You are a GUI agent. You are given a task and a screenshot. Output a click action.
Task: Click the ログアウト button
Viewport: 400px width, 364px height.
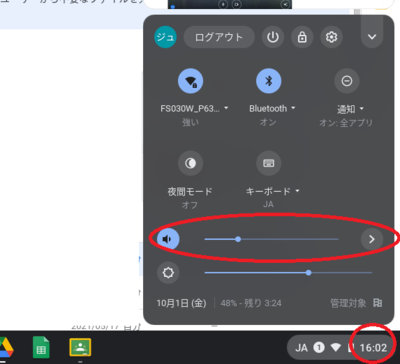(x=219, y=37)
